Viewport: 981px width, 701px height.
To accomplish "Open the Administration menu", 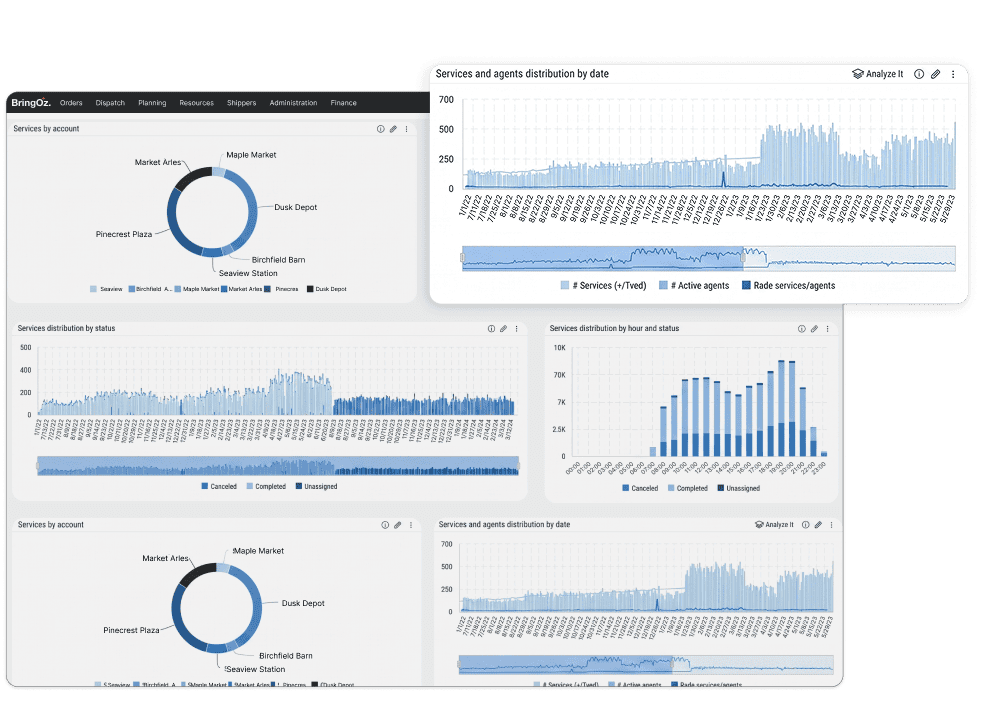I will [x=293, y=103].
